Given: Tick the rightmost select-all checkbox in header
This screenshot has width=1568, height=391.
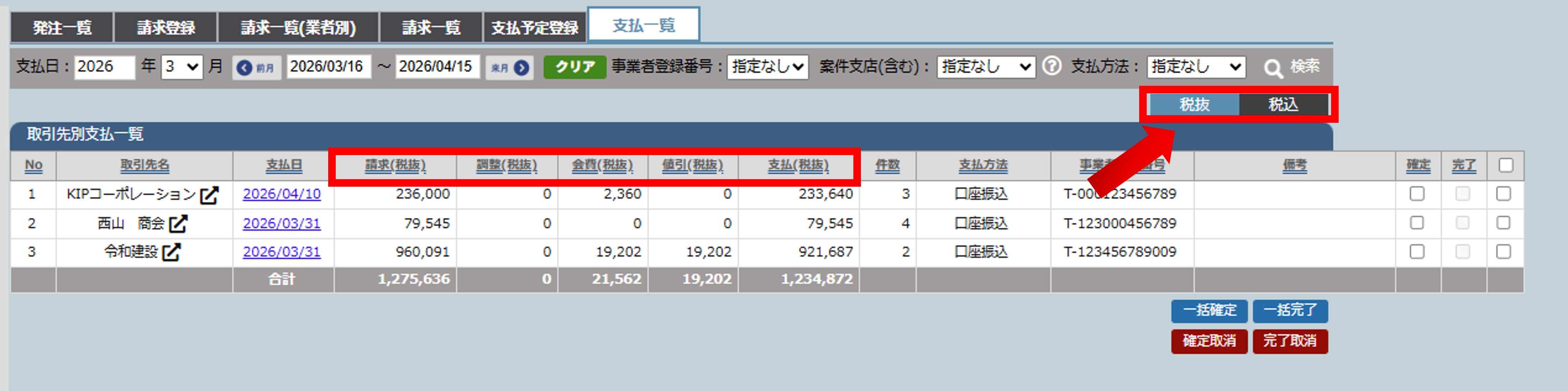Looking at the screenshot, I should (1505, 166).
